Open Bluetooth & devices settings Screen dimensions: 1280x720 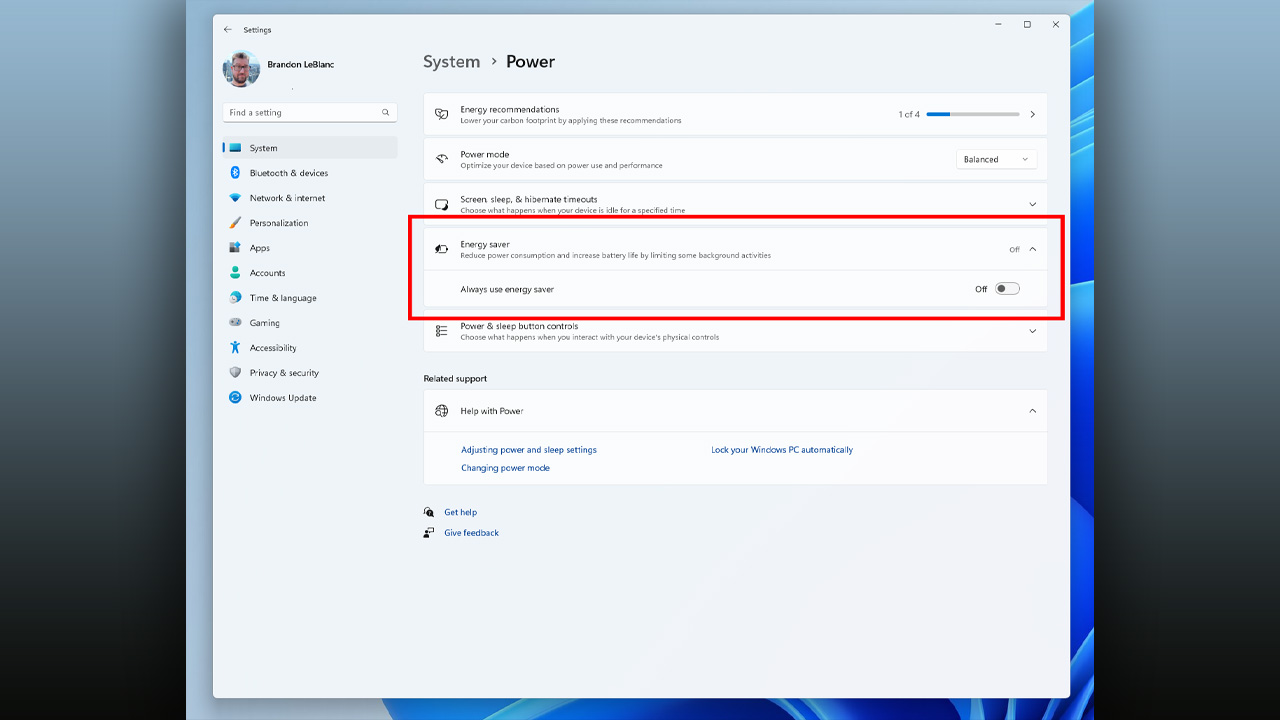(310, 173)
